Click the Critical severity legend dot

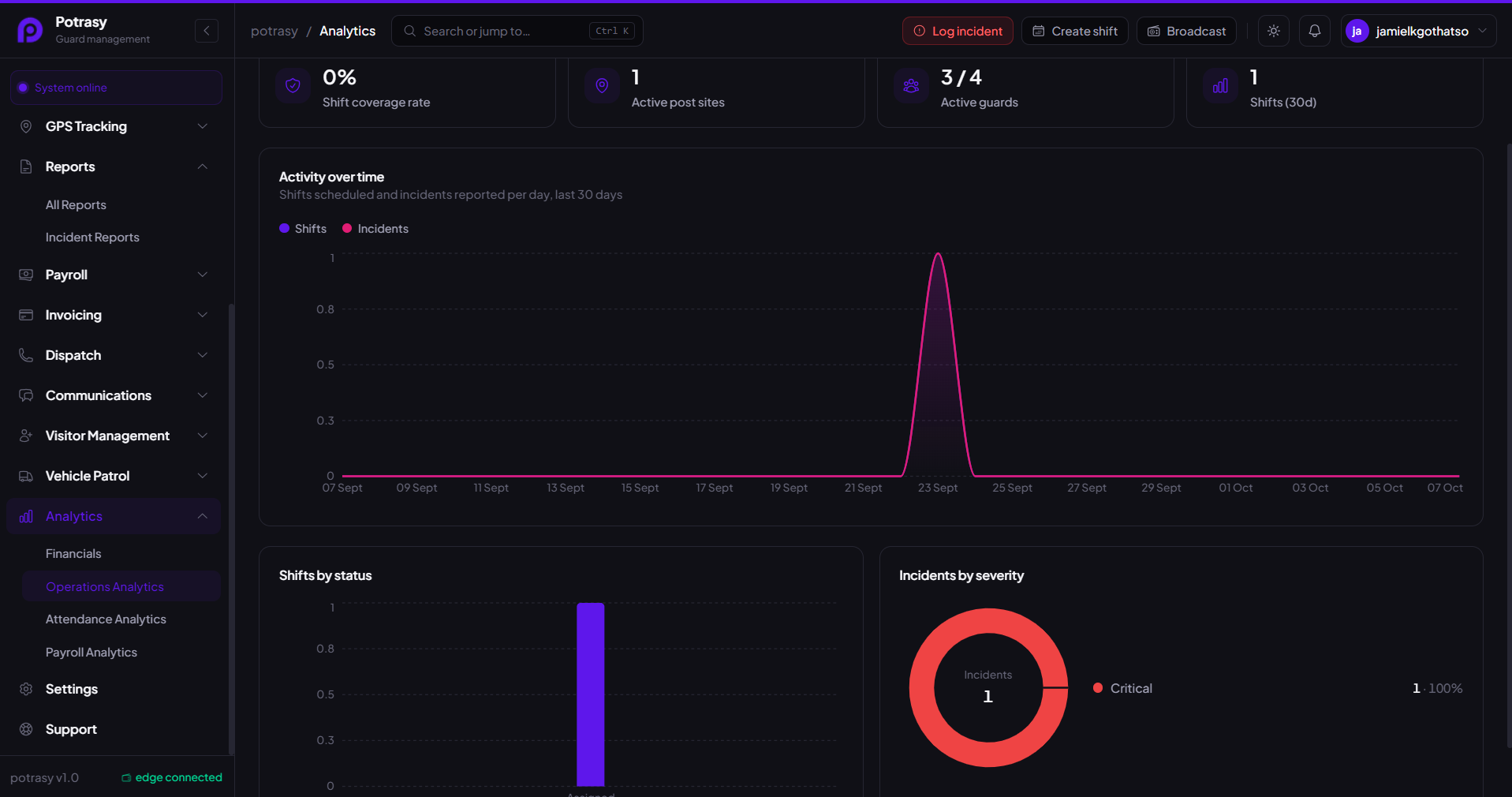pyautogui.click(x=1098, y=688)
